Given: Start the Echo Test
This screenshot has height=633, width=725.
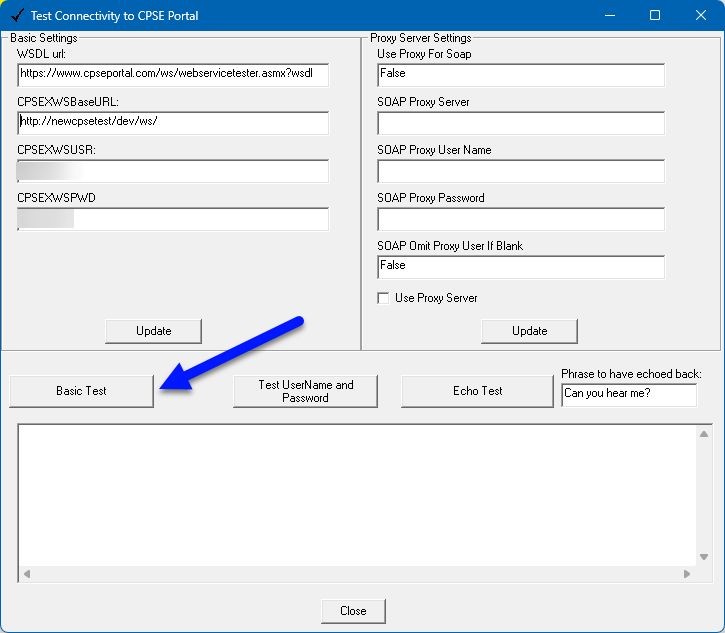Looking at the screenshot, I should tap(477, 391).
